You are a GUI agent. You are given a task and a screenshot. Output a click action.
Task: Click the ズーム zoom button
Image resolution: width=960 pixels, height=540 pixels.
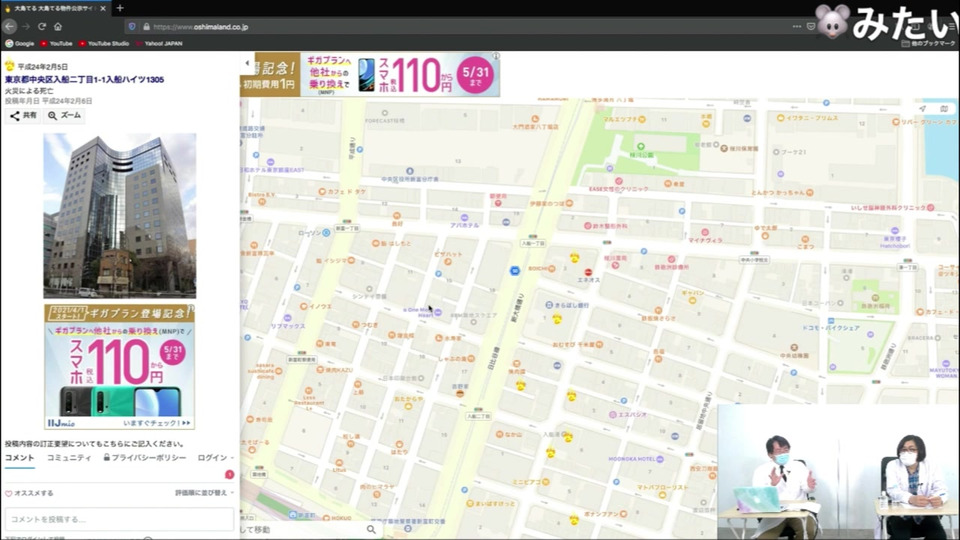point(64,115)
